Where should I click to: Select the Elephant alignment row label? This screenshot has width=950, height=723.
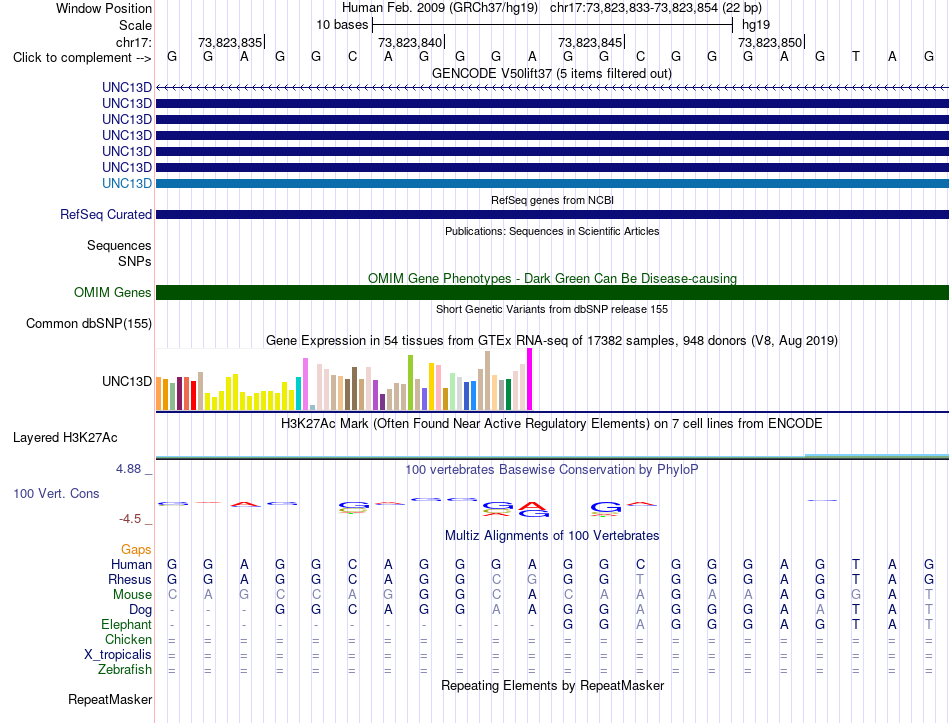(x=126, y=625)
